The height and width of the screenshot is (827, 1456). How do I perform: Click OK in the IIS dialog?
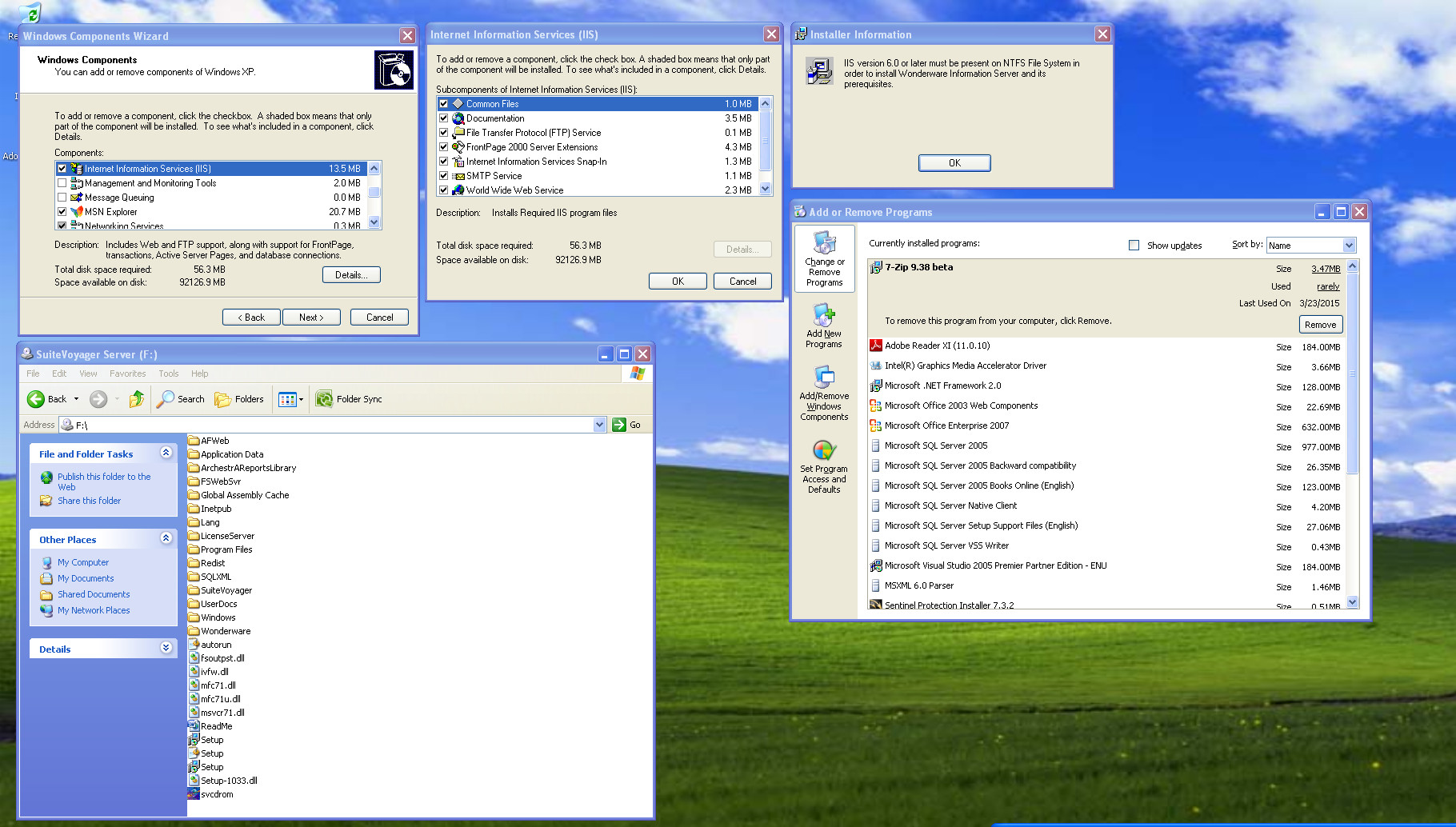pyautogui.click(x=678, y=282)
